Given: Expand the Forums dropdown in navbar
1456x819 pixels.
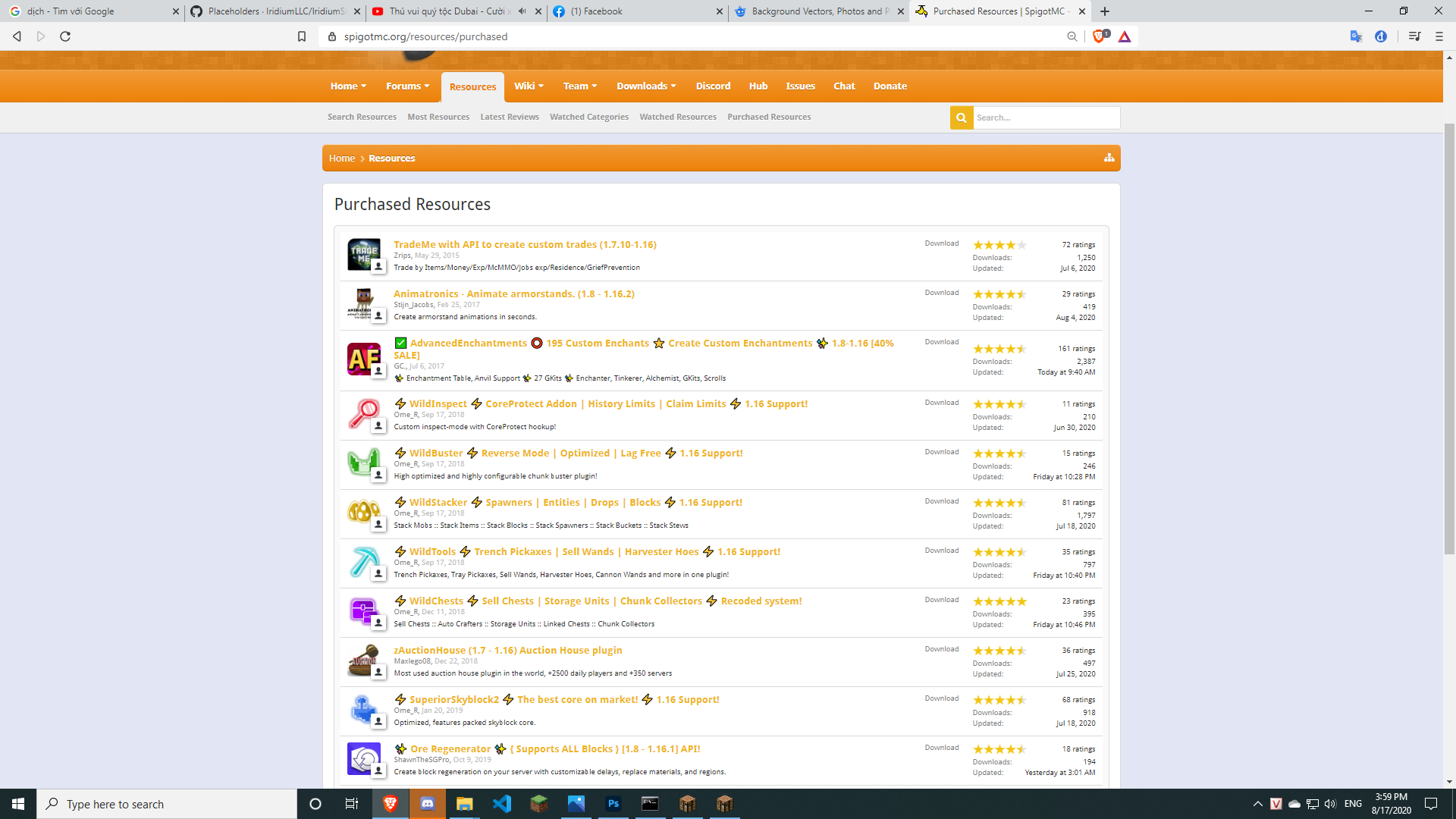Looking at the screenshot, I should click(x=427, y=86).
